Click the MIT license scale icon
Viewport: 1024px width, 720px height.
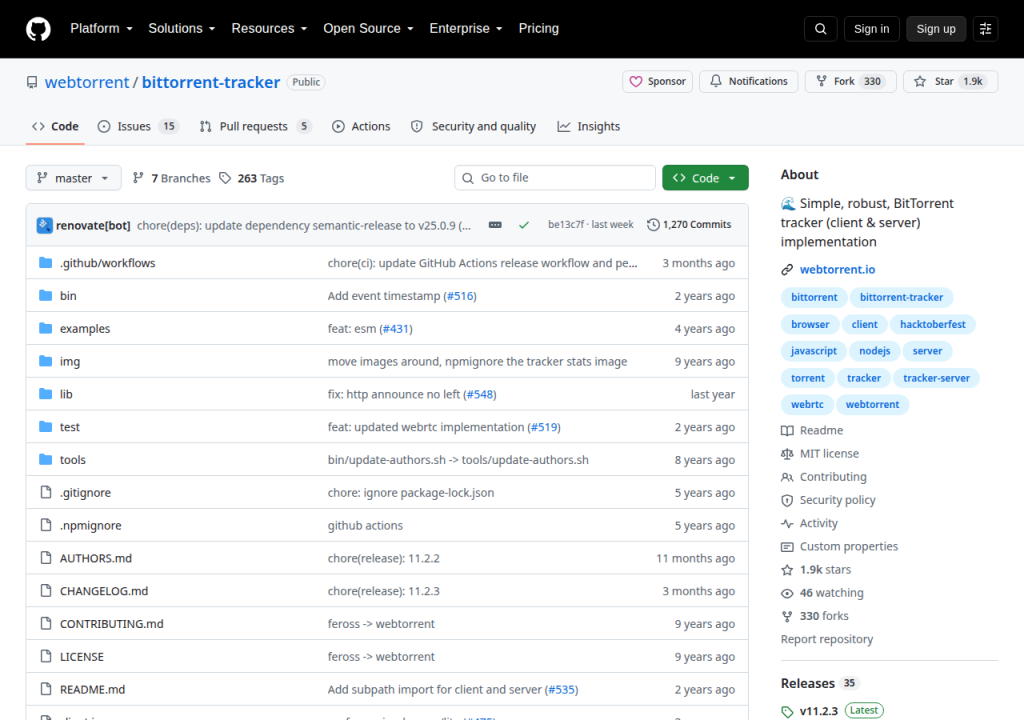[x=787, y=453]
